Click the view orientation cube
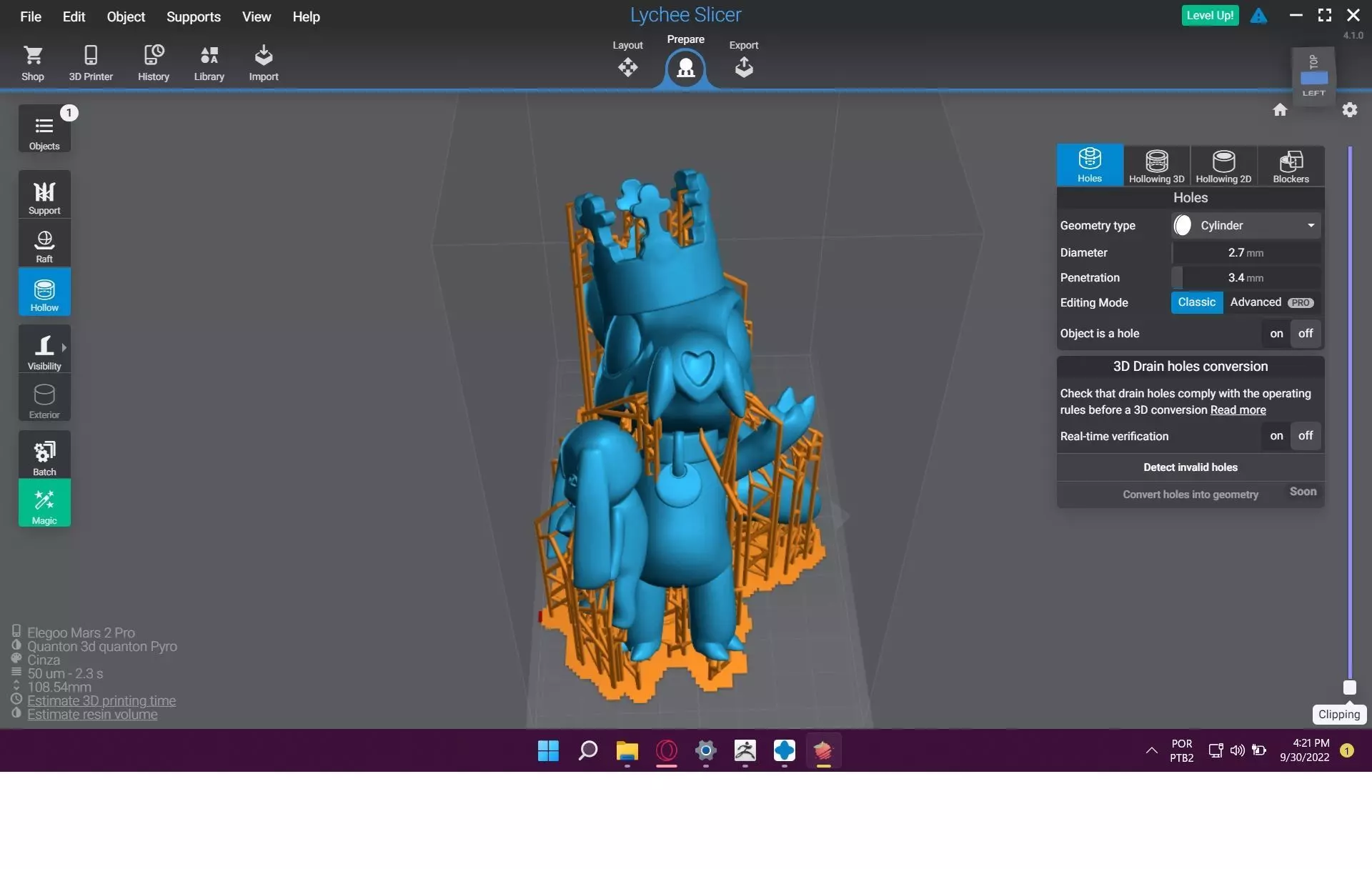This screenshot has width=1372, height=869. tap(1313, 76)
